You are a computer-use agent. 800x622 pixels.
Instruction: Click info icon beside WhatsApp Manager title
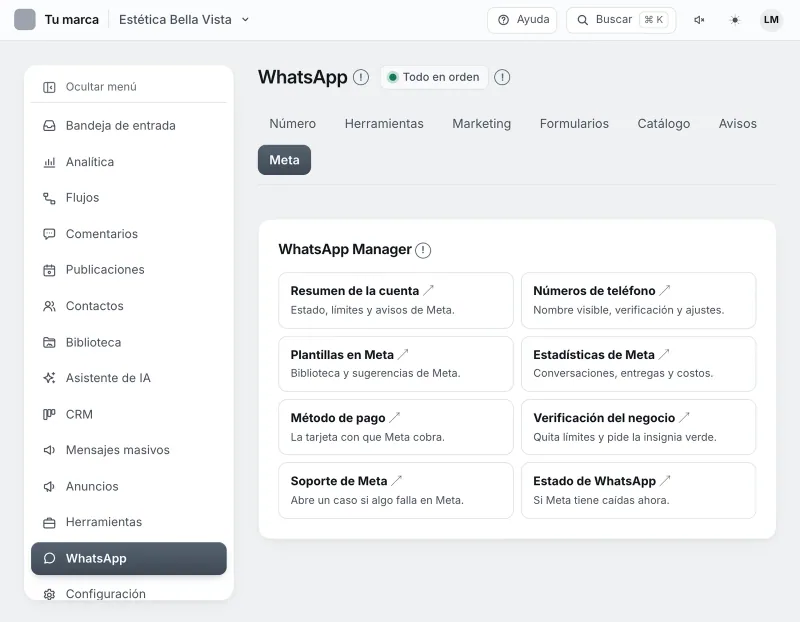(423, 250)
